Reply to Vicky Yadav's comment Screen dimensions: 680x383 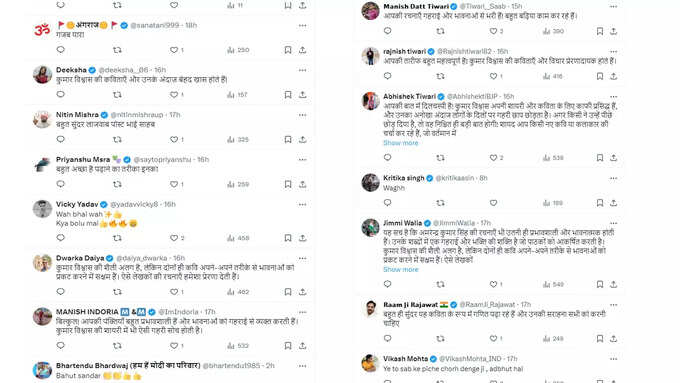pyautogui.click(x=61, y=238)
